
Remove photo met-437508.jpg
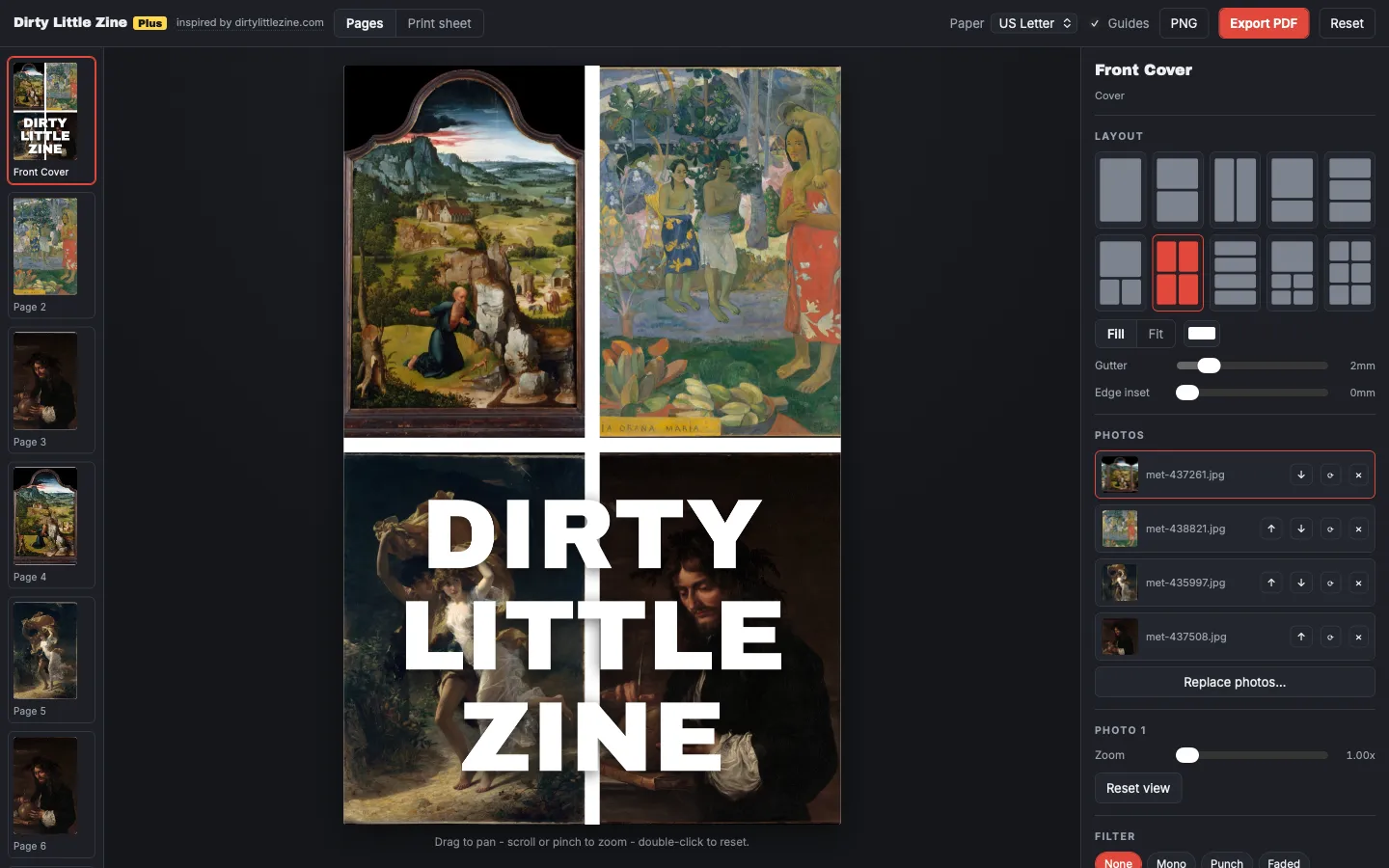[x=1358, y=637]
